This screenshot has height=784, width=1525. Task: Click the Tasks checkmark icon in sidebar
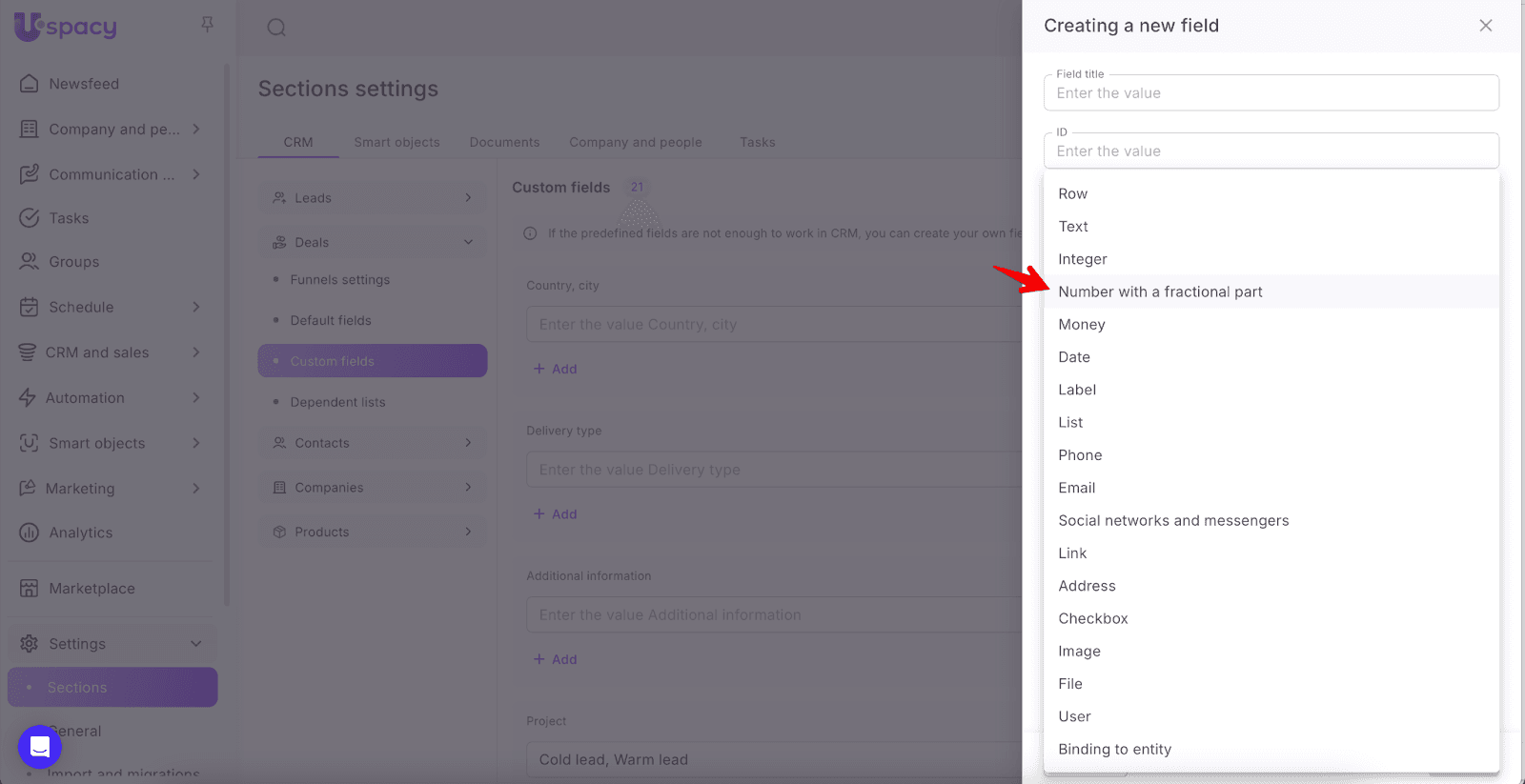pyautogui.click(x=30, y=218)
